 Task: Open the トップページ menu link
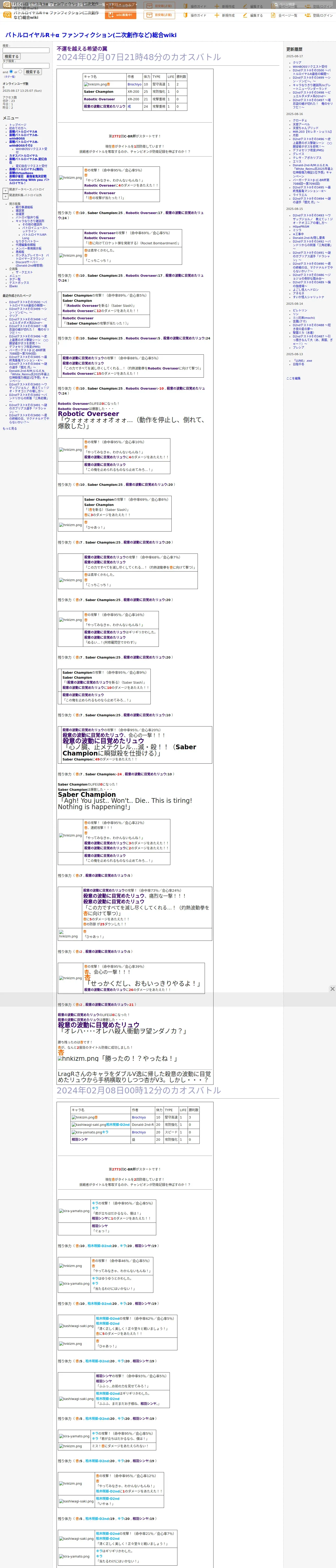[x=18, y=125]
